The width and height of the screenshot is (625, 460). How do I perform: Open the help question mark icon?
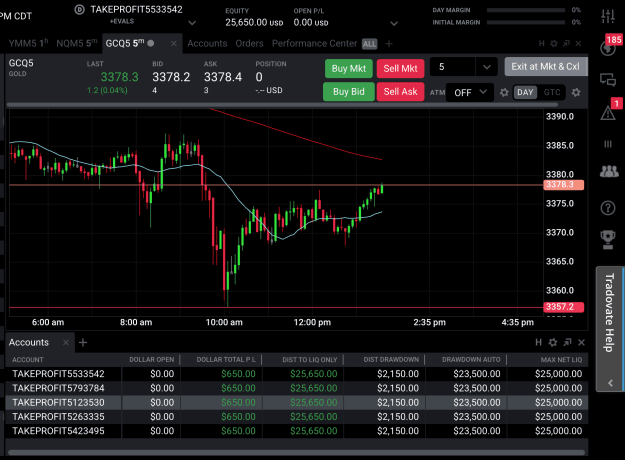pyautogui.click(x=607, y=208)
